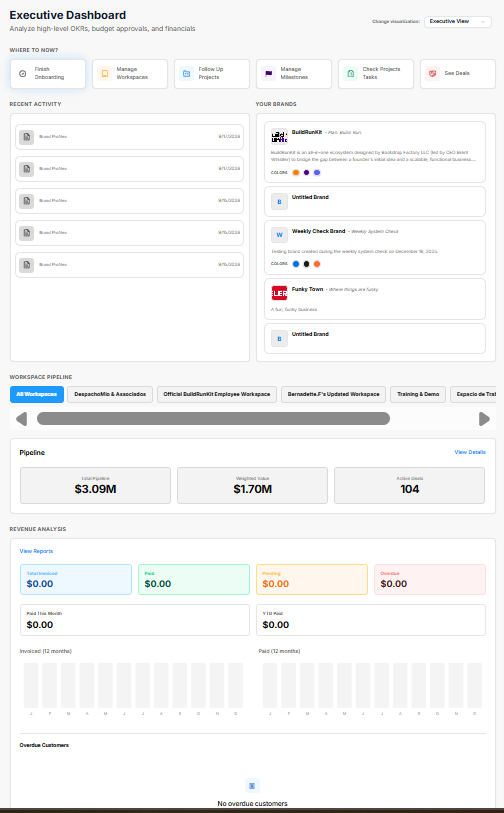
Task: Click BuildRunKit's violet color swatch
Action: point(317,173)
